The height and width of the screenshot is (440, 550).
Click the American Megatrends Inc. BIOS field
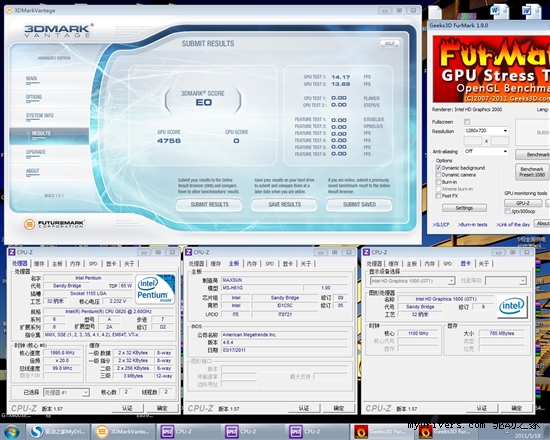pos(285,335)
